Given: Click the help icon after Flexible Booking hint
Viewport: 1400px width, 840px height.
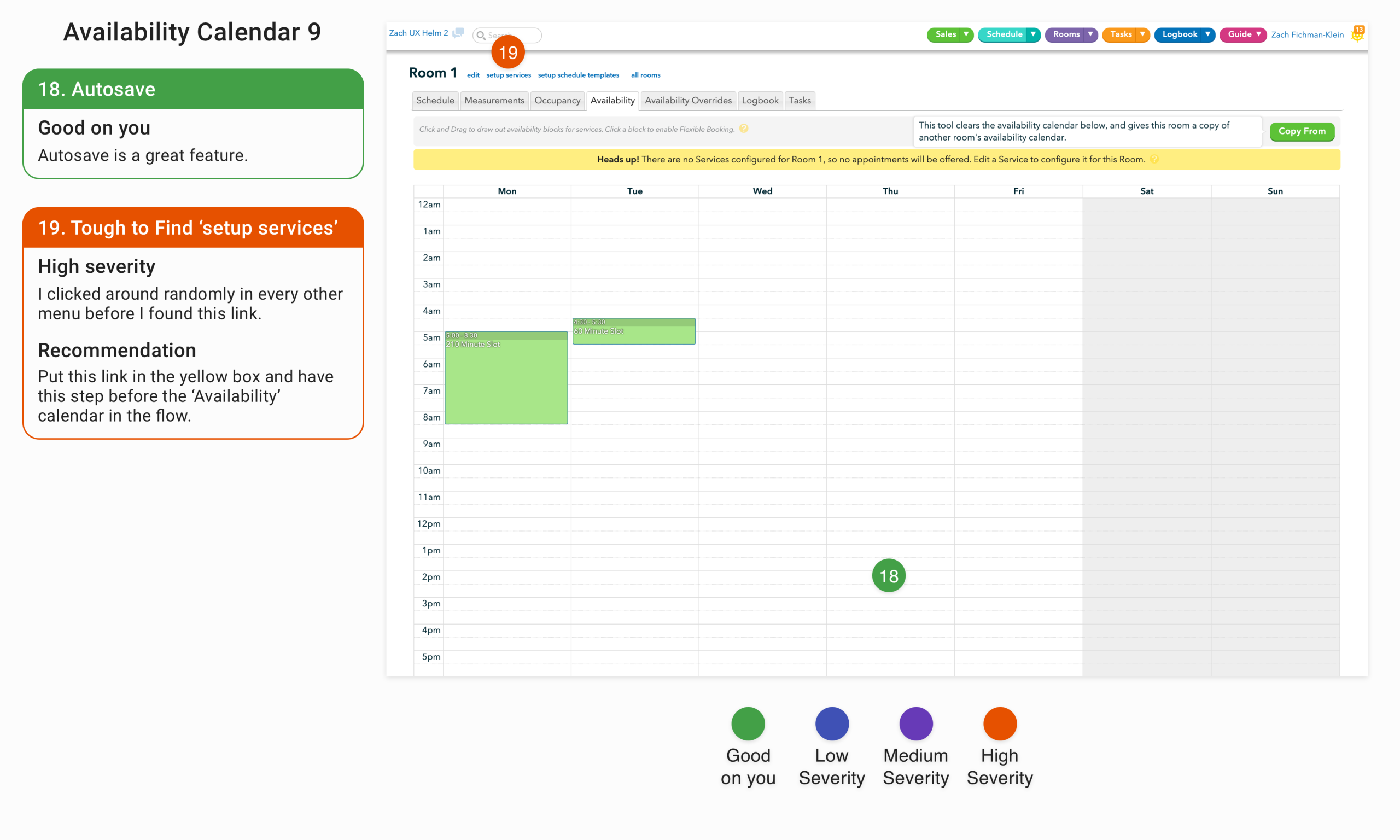Looking at the screenshot, I should pos(744,129).
